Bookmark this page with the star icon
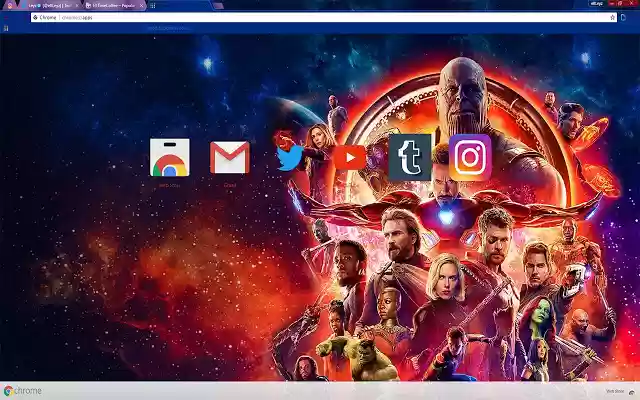Screen dimensions: 640x400 612,18
